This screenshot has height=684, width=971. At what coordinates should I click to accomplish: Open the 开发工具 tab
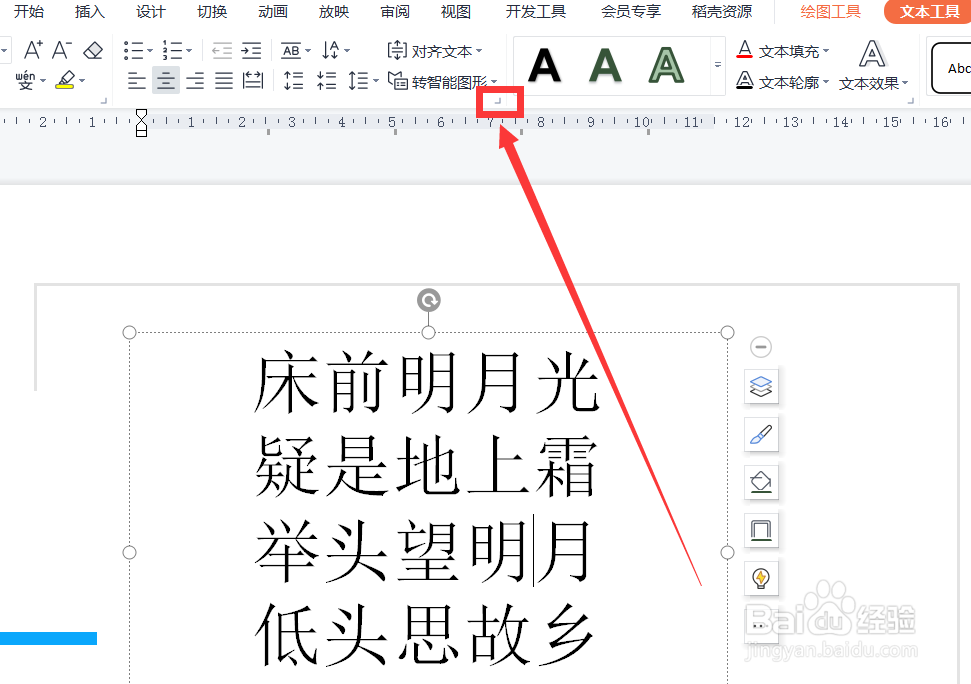[536, 11]
